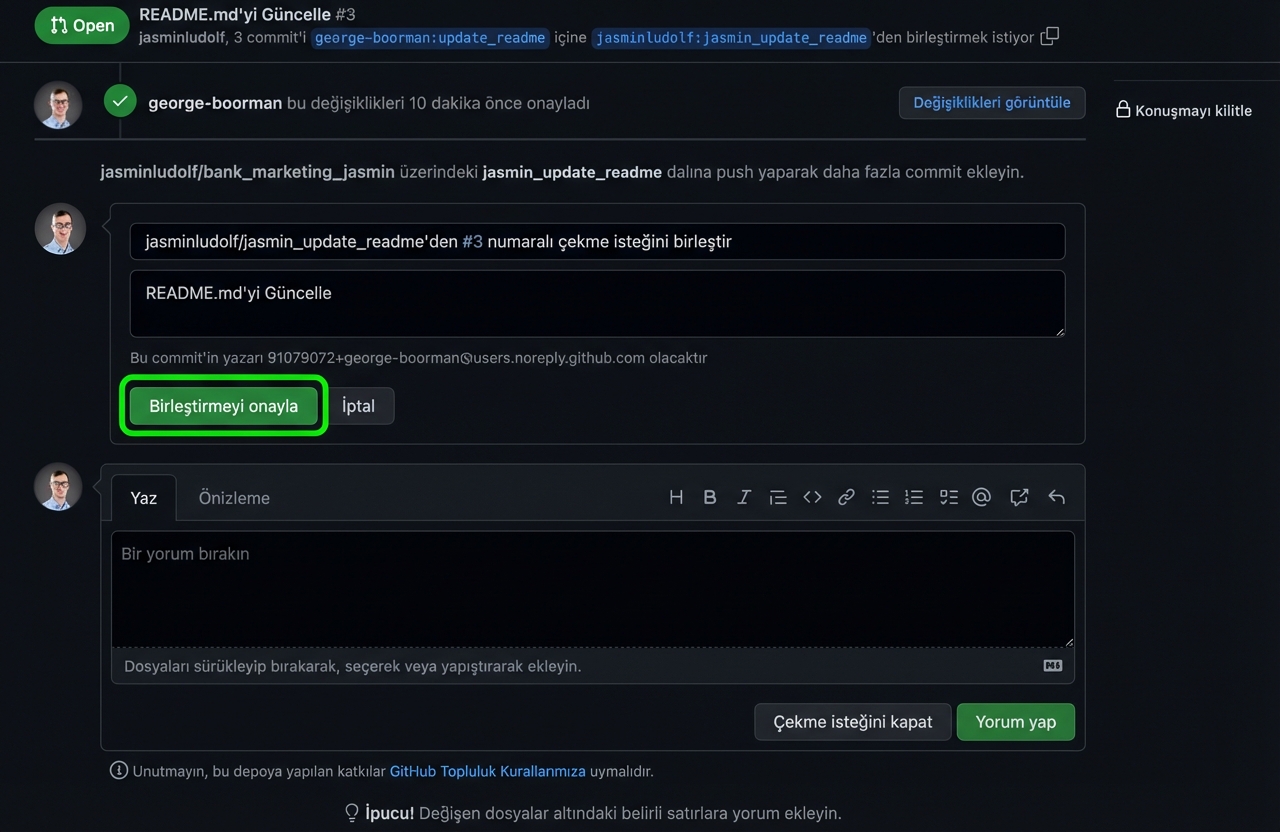This screenshot has width=1280, height=832.
Task: Select the Yaz tab
Action: pos(144,498)
